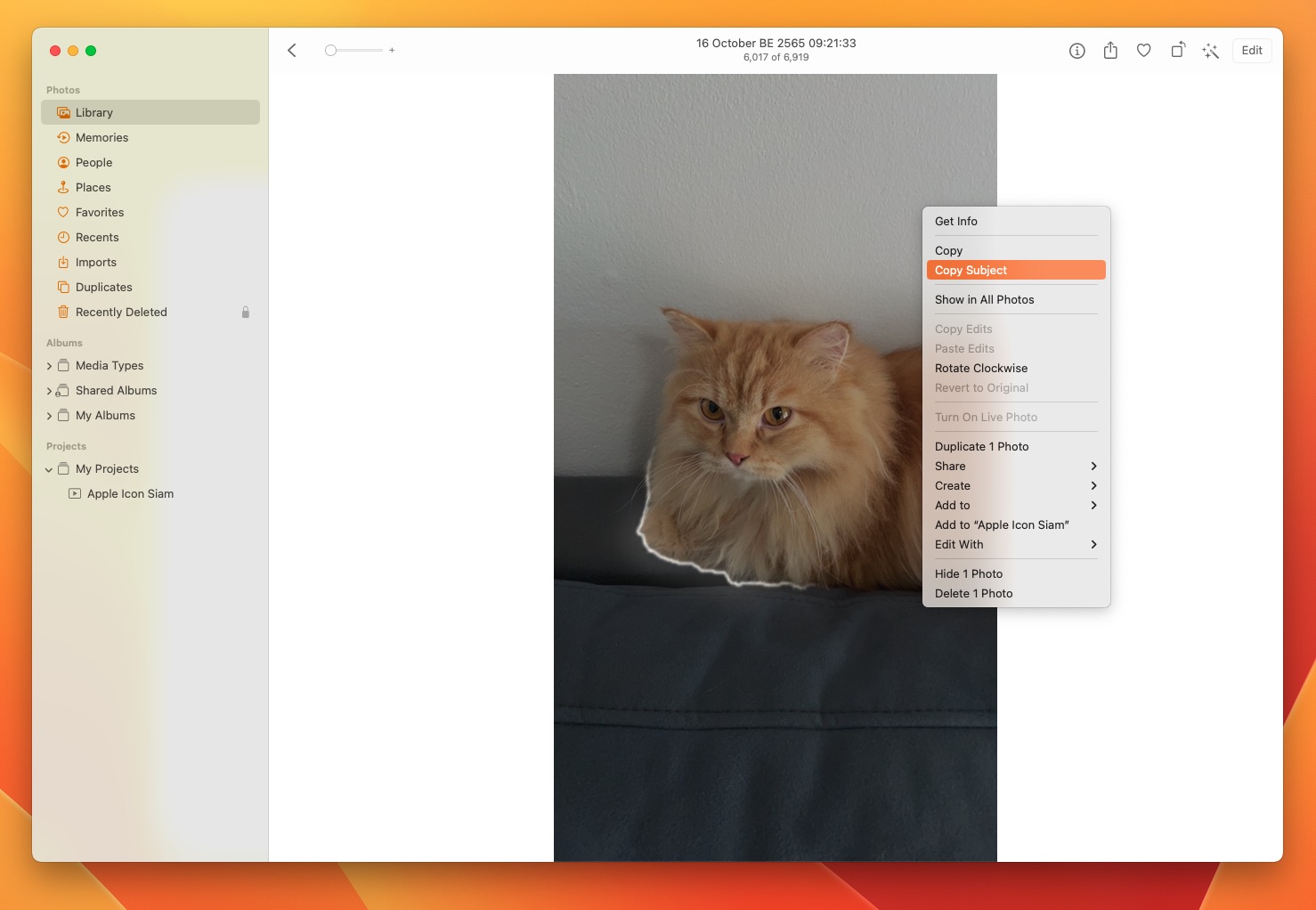Viewport: 1316px width, 910px height.
Task: Expand the Shared Albums group
Action: coord(49,391)
